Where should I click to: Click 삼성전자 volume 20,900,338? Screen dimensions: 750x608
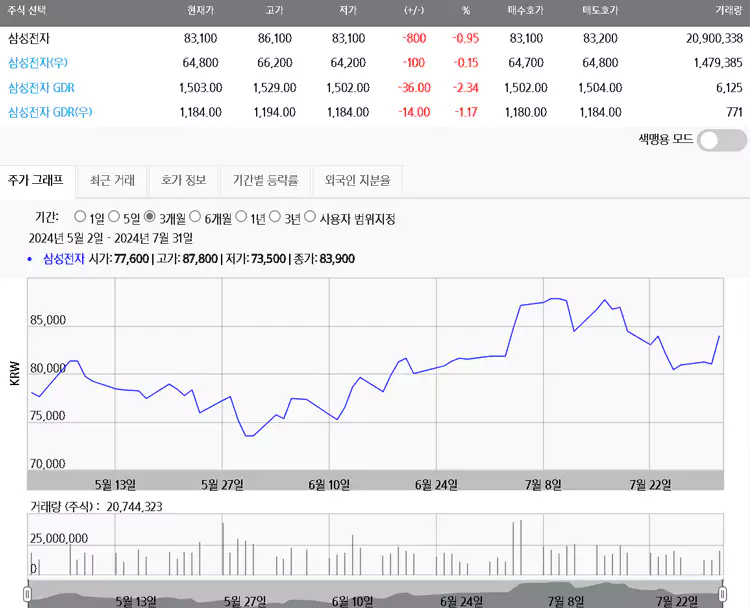714,38
